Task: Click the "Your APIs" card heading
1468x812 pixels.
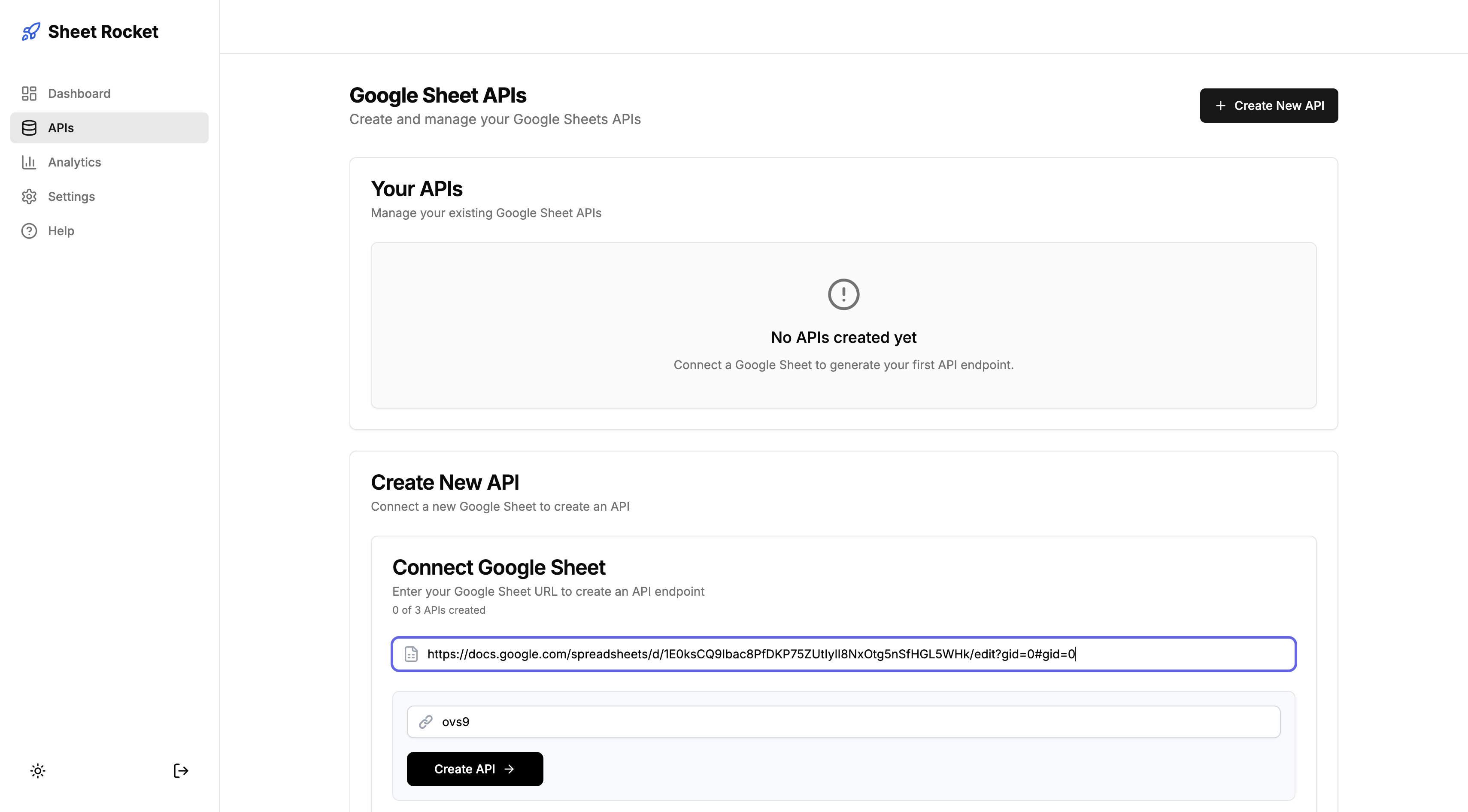Action: pos(417,188)
